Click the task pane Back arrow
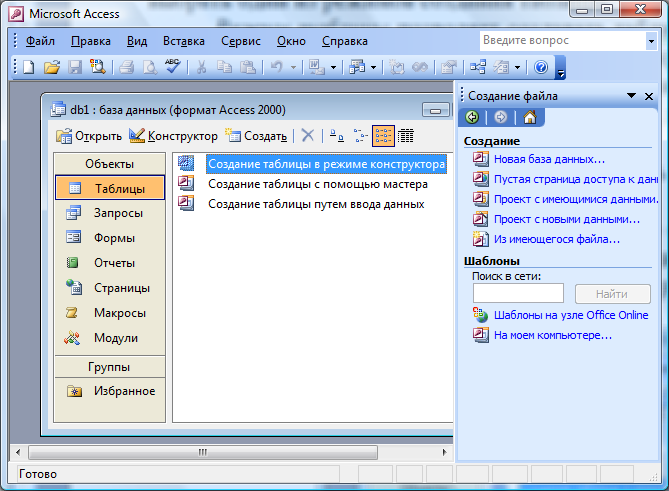The image size is (669, 491). (472, 117)
